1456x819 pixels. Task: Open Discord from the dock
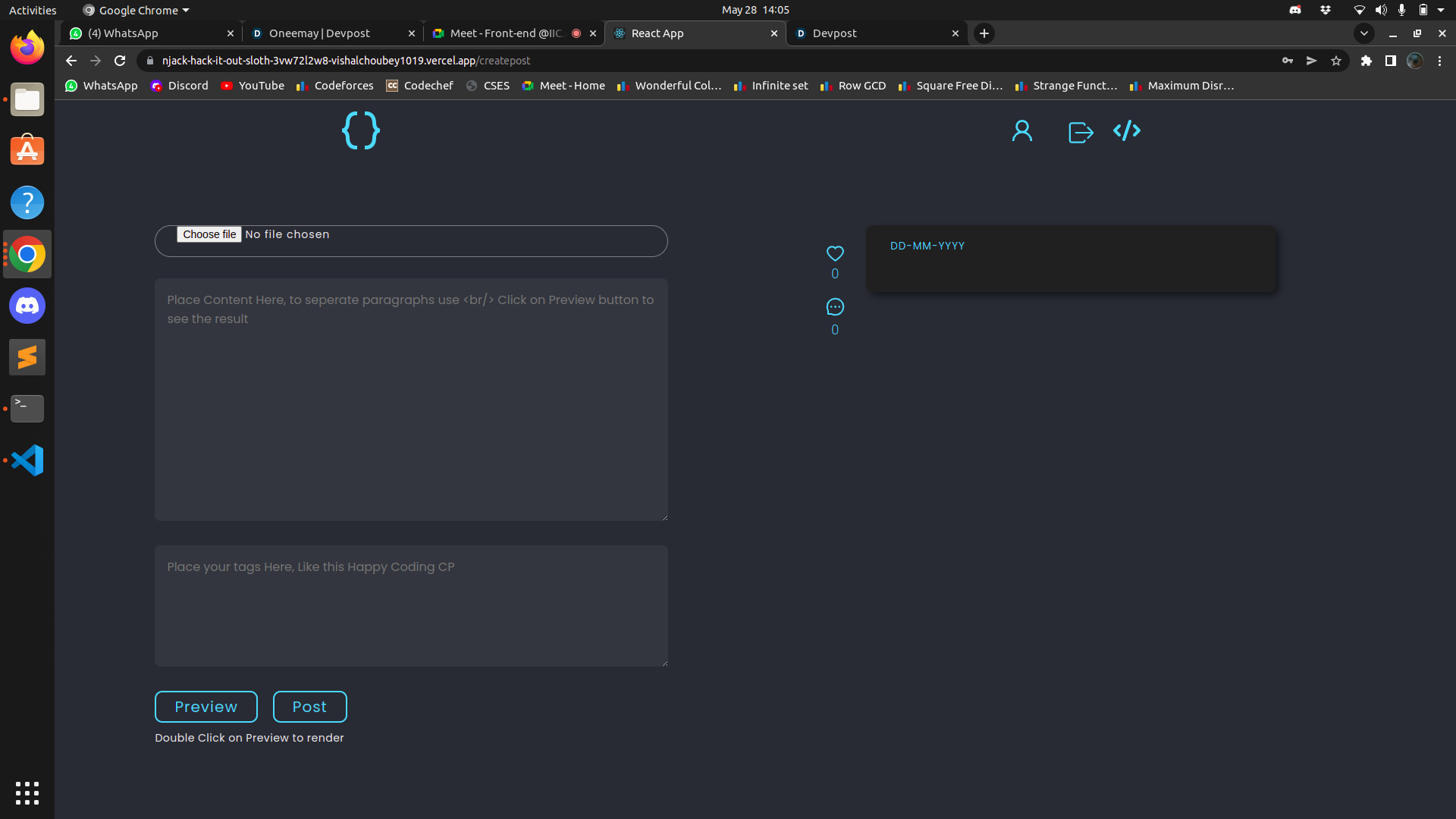[27, 306]
